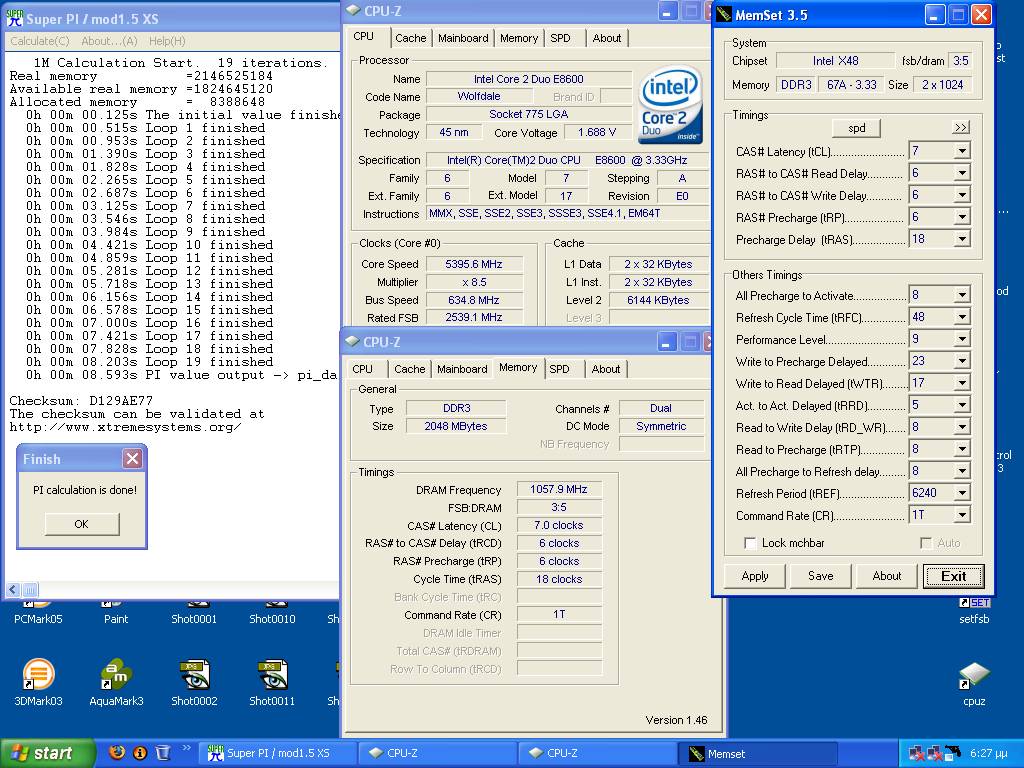Click Save in MemSet
The height and width of the screenshot is (768, 1024).
point(820,576)
